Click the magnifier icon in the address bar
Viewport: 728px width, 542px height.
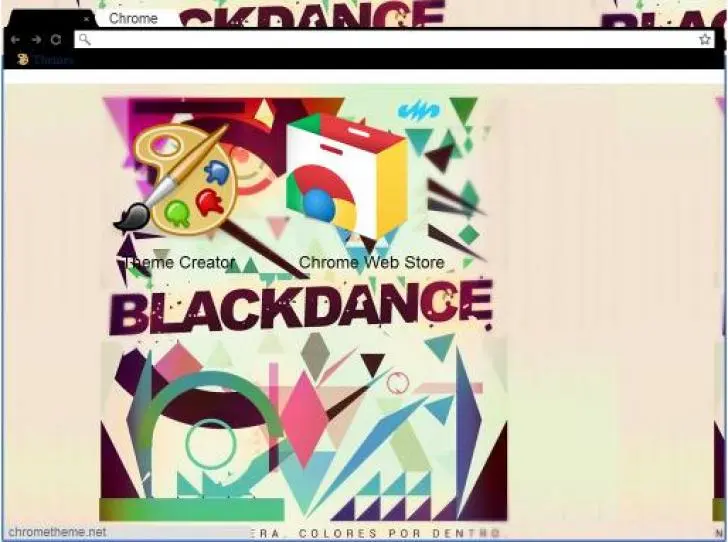tap(85, 40)
